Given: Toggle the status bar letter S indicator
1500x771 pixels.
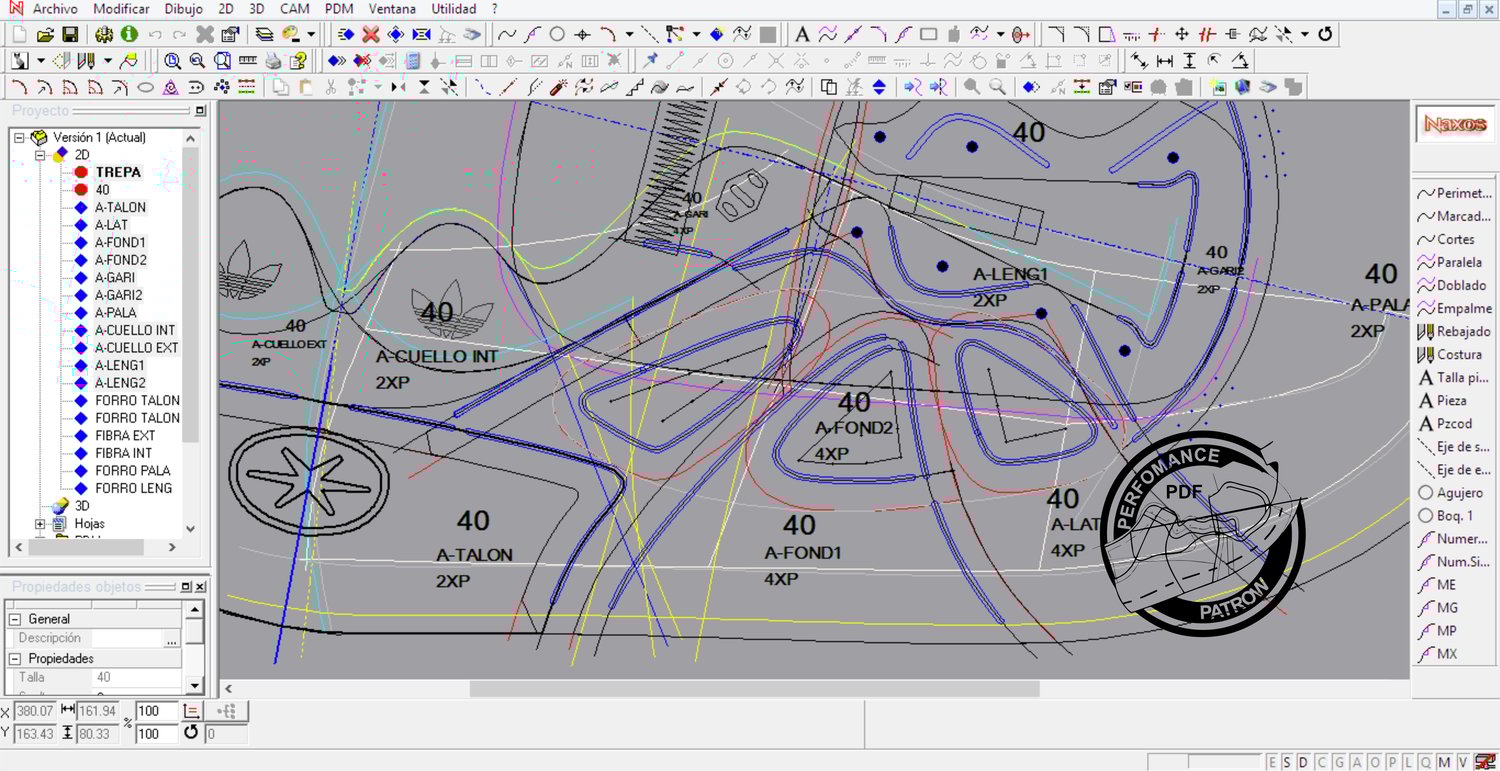Looking at the screenshot, I should (x=1287, y=762).
